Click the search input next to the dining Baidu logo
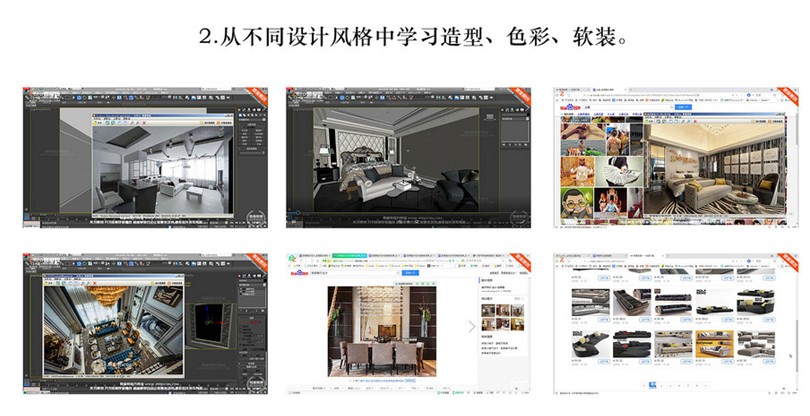This screenshot has width=810, height=416. pos(354,272)
